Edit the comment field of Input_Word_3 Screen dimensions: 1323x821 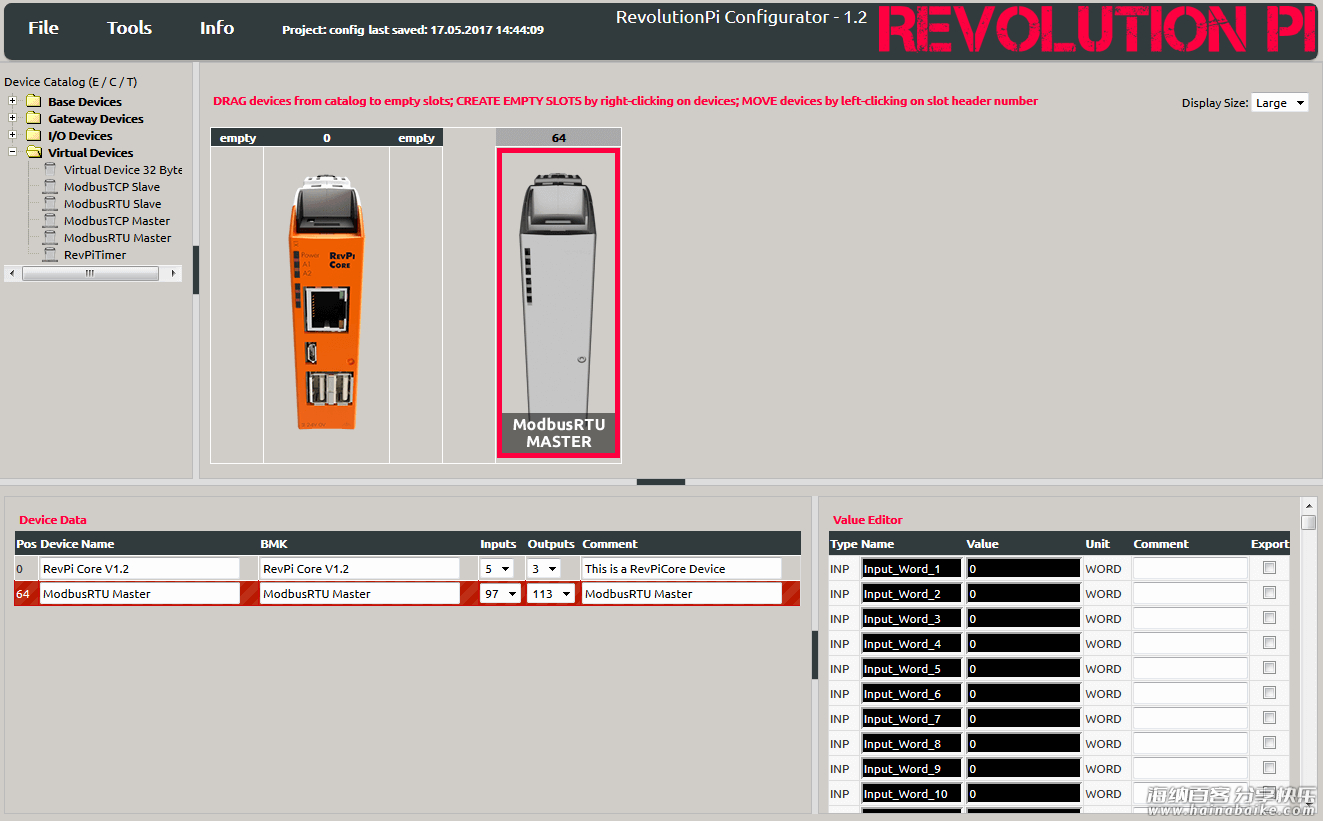click(1190, 618)
